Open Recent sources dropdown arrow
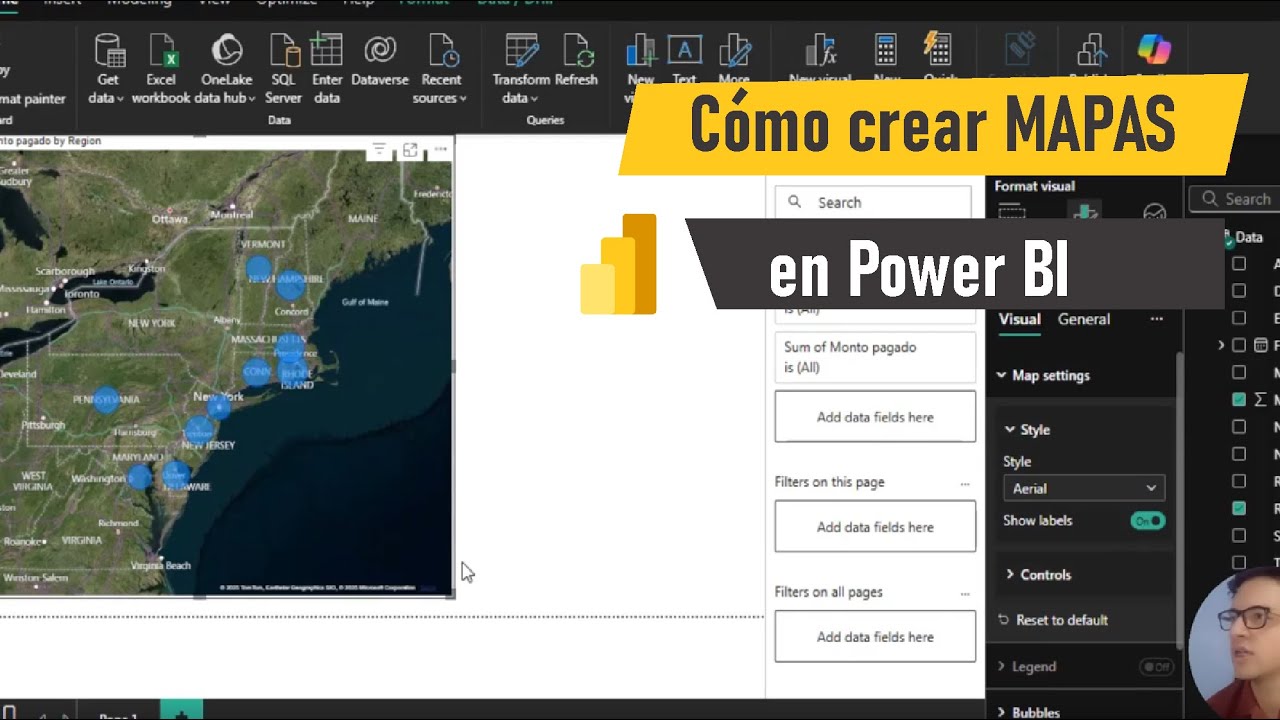The image size is (1280, 720). [x=462, y=98]
